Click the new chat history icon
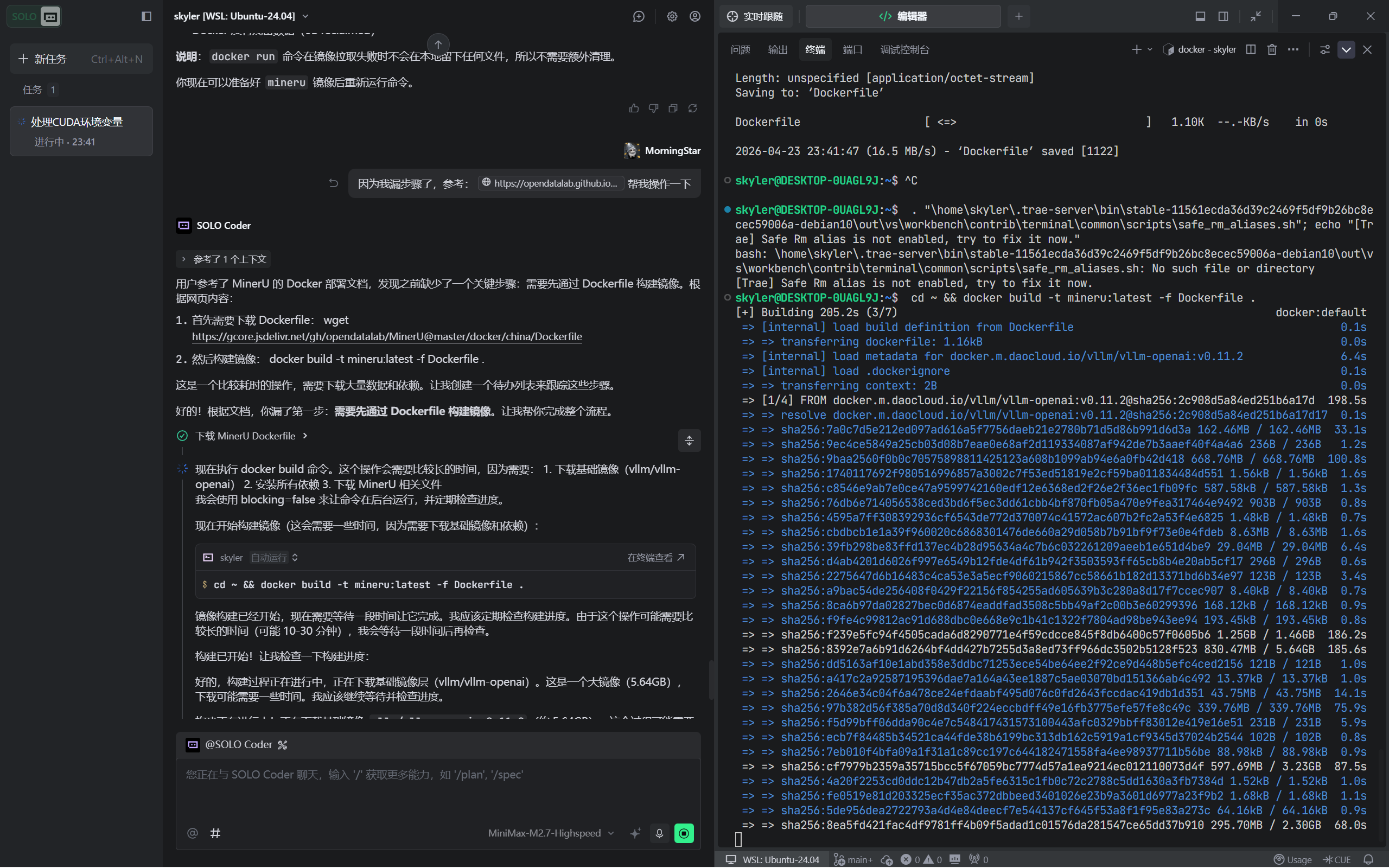Screen dimensions: 1389x868 [x=638, y=16]
